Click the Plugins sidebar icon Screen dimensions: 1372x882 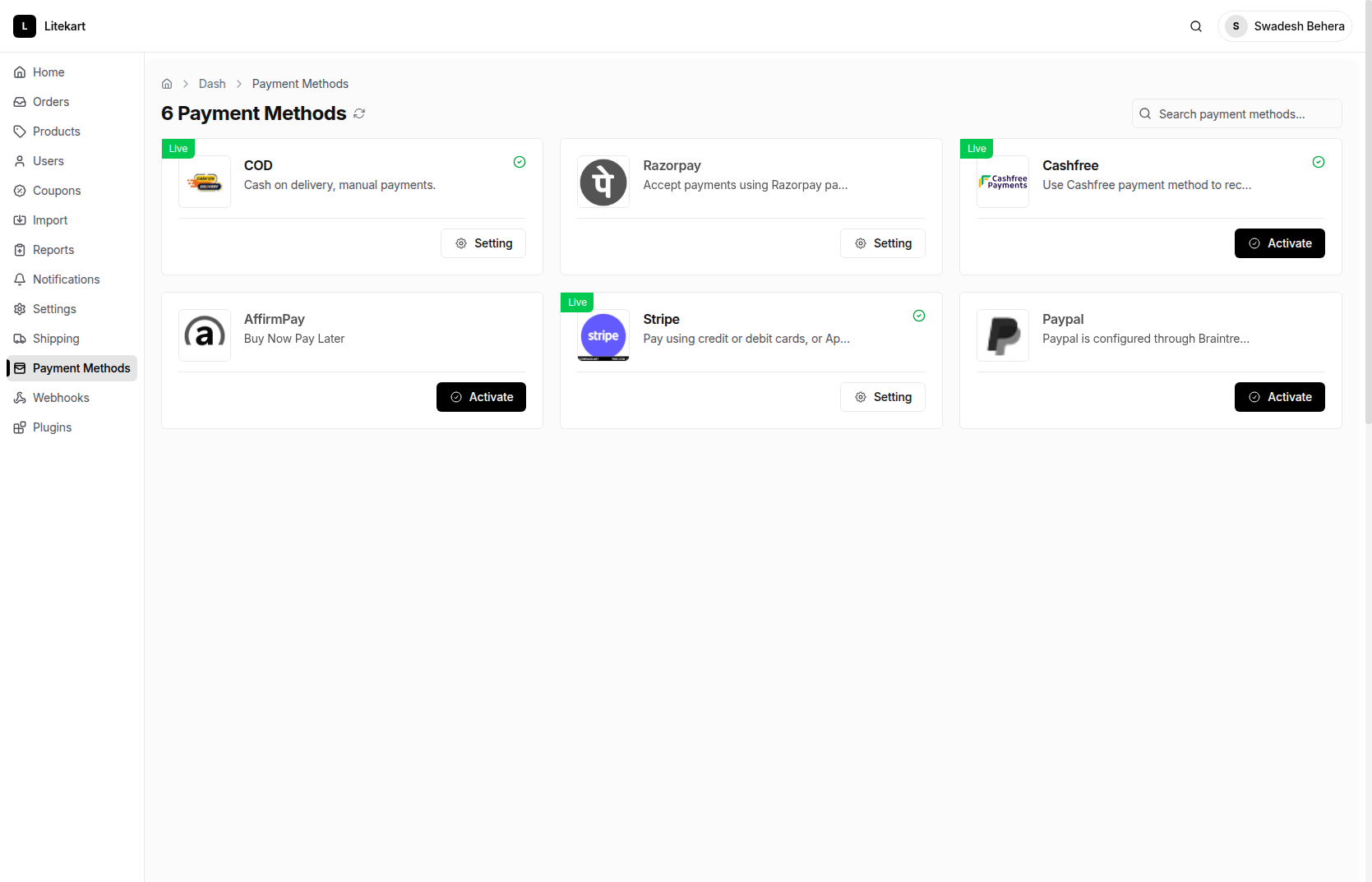coord(20,427)
